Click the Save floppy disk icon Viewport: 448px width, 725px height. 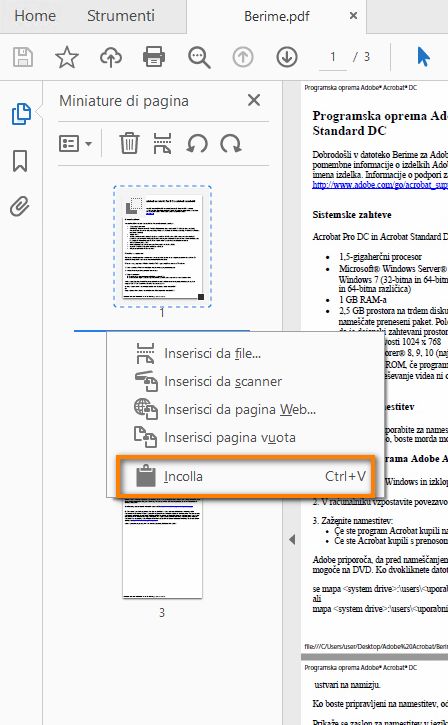tap(22, 57)
